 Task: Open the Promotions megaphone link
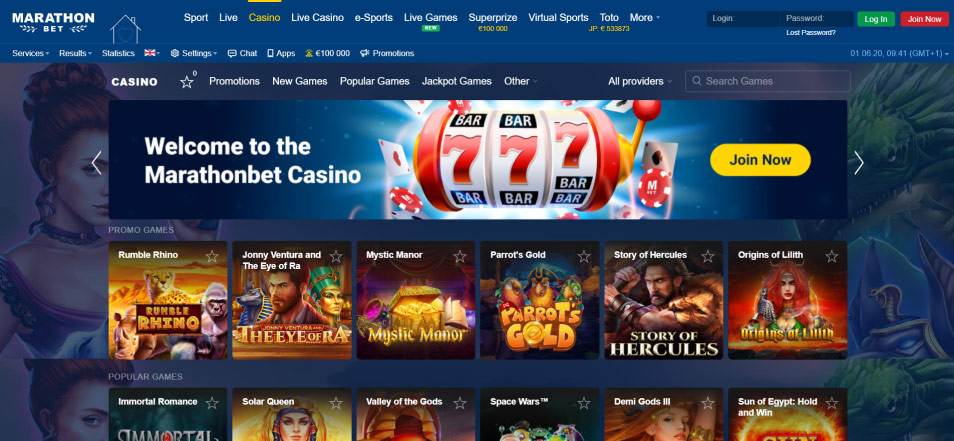click(387, 54)
